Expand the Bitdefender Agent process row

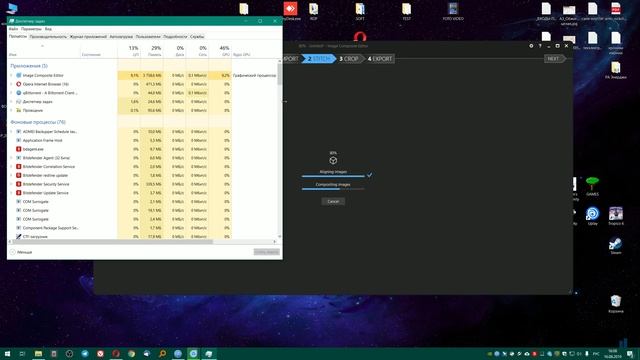click(11, 158)
